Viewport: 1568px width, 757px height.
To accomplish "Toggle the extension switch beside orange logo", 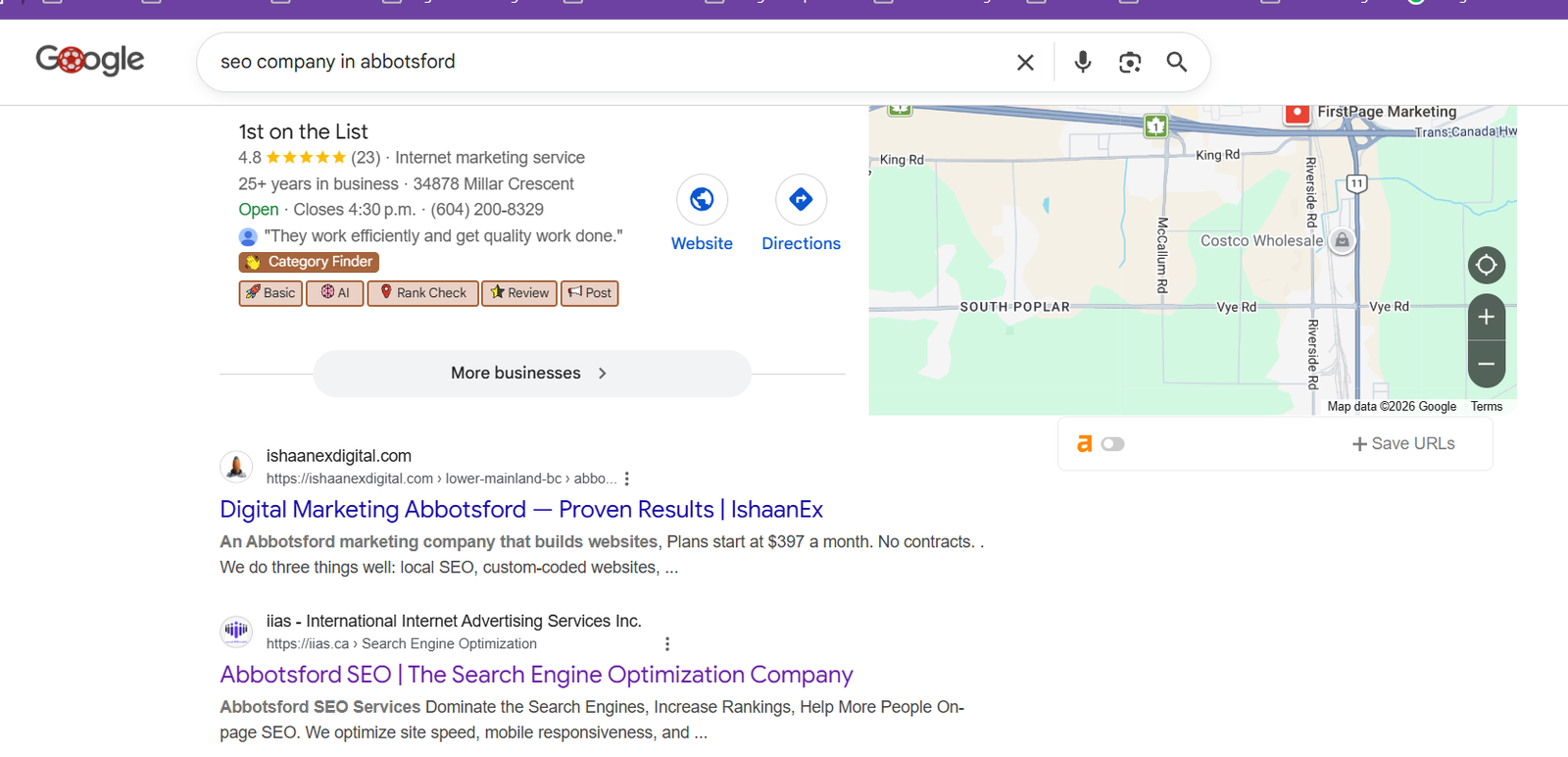I will point(1112,444).
